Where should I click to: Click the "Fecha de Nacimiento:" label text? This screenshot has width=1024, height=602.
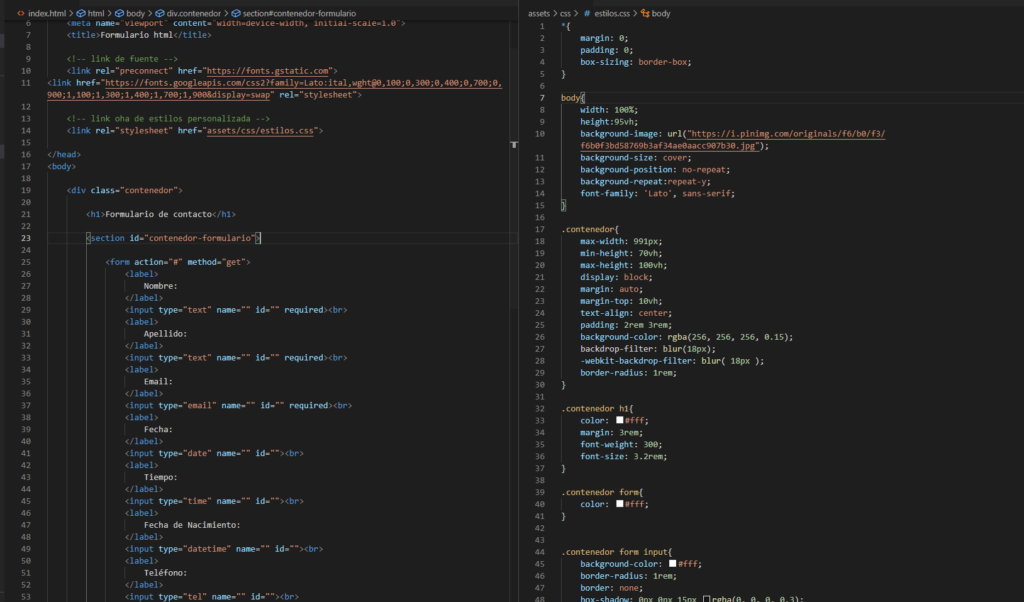[192, 525]
